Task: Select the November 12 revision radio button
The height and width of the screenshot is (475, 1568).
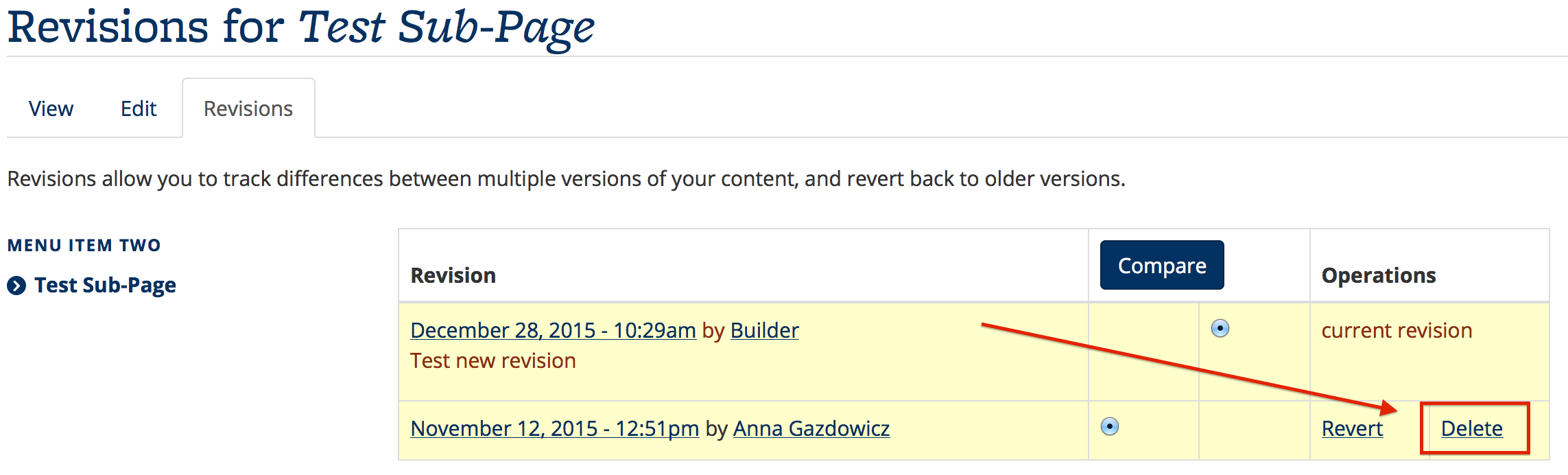Action: click(1110, 427)
